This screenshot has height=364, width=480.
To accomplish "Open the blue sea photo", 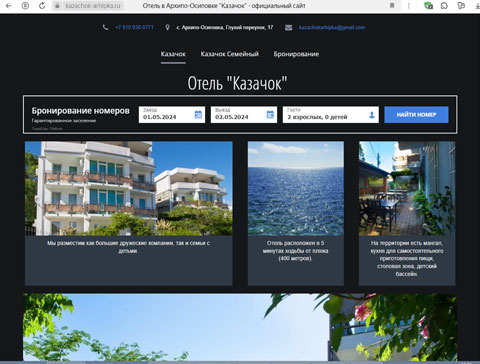I will click(296, 188).
